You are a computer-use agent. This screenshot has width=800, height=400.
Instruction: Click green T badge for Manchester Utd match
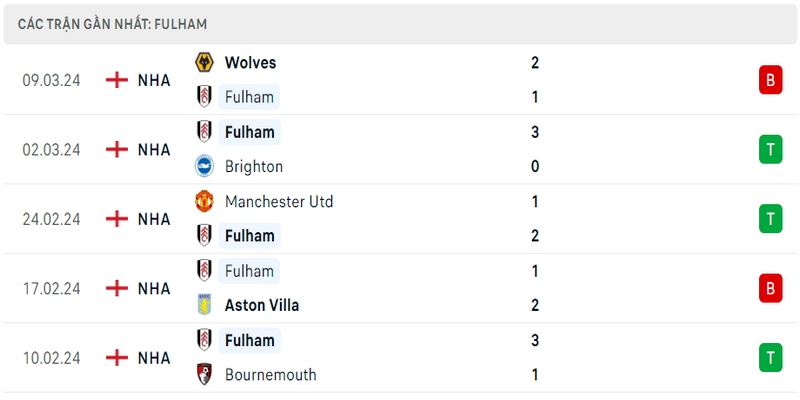tap(770, 219)
